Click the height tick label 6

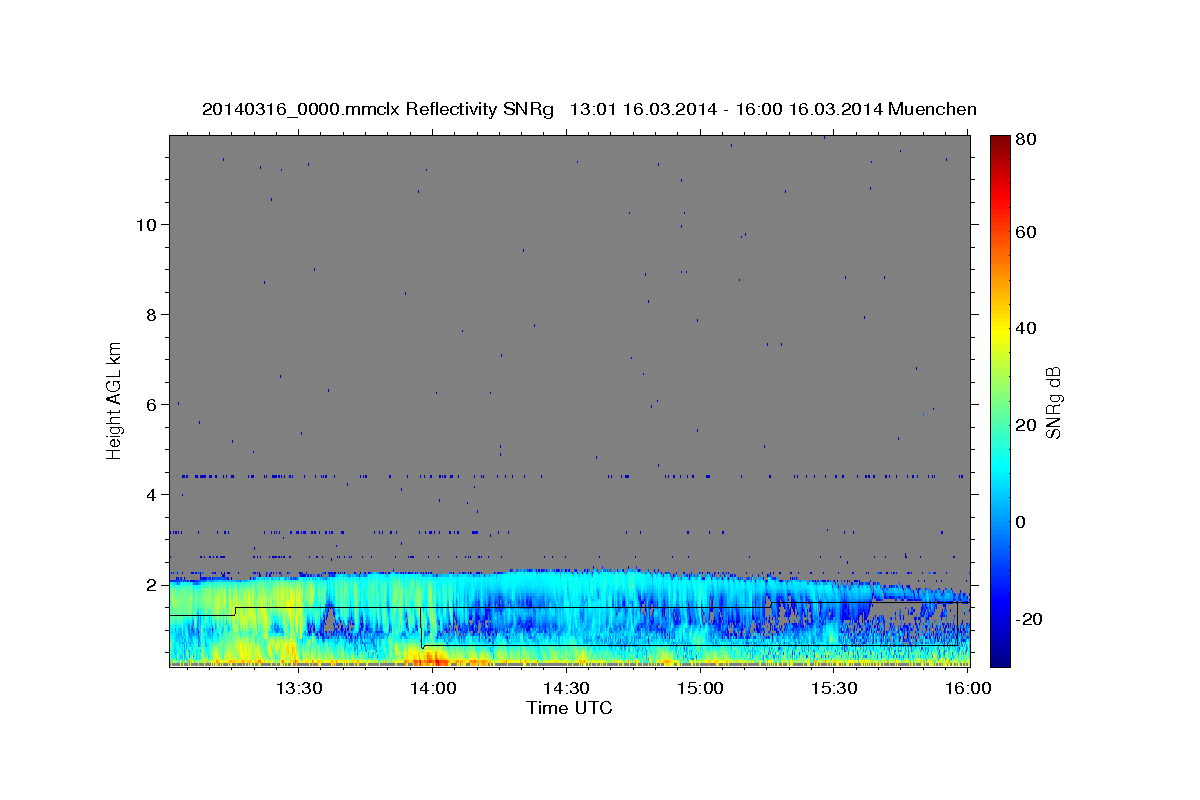click(152, 404)
